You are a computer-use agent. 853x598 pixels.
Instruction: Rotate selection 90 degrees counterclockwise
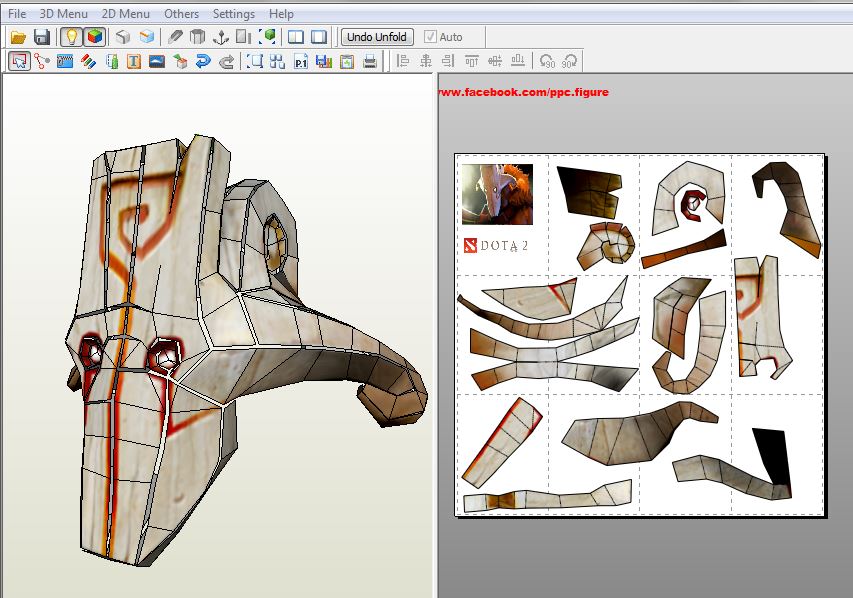547,61
